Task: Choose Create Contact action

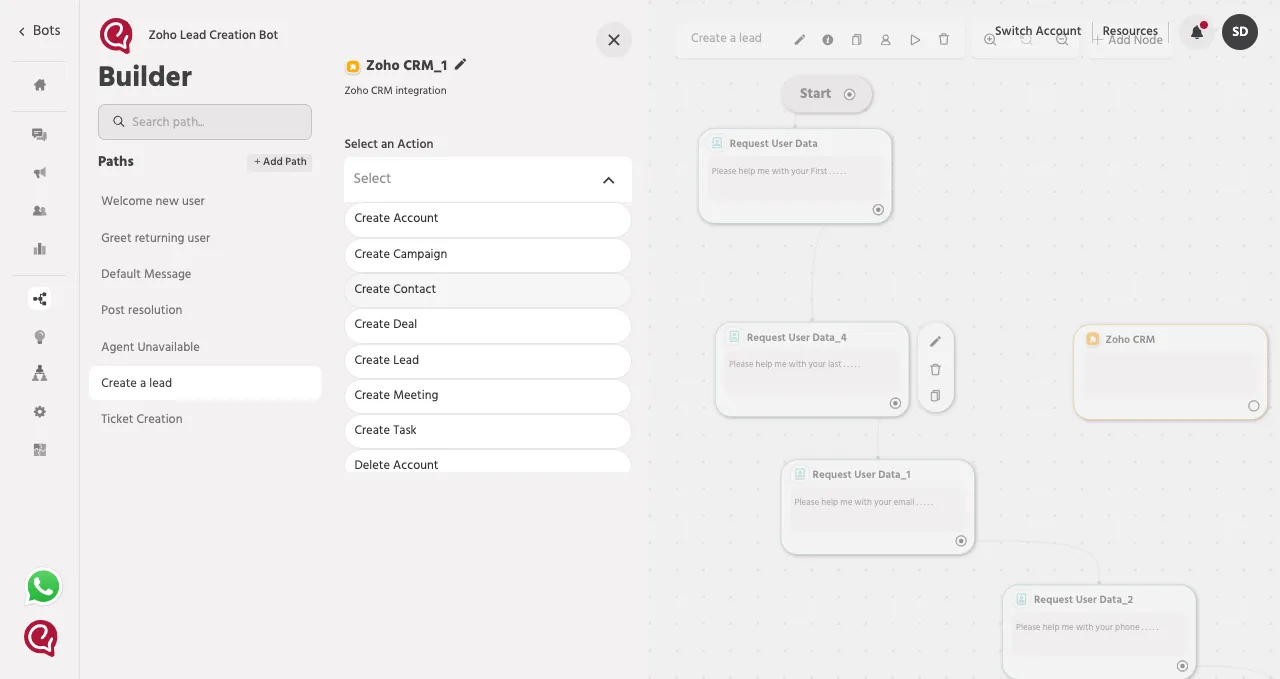Action: click(x=488, y=290)
